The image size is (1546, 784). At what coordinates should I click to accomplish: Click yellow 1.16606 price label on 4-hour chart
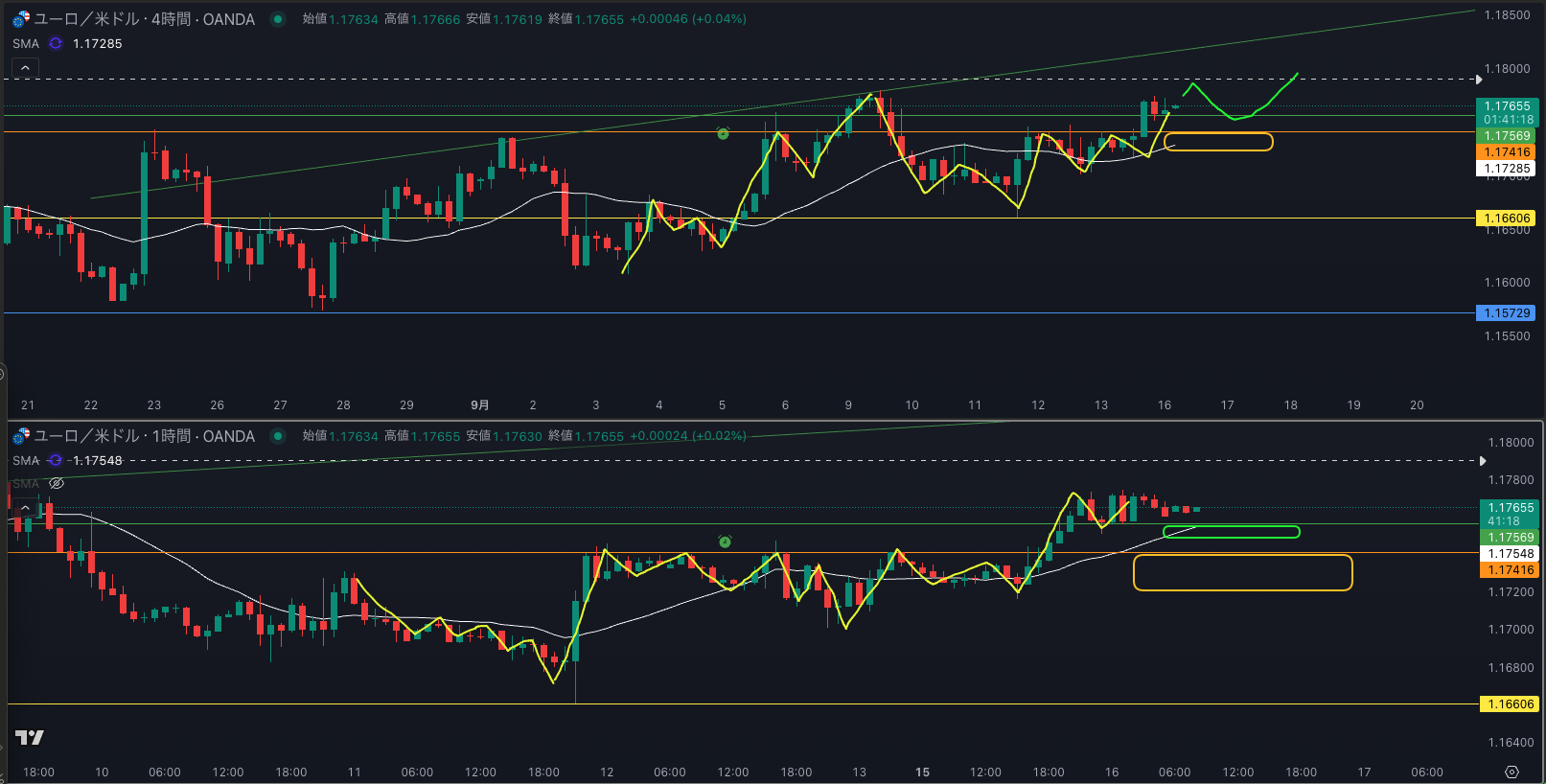(x=1507, y=219)
